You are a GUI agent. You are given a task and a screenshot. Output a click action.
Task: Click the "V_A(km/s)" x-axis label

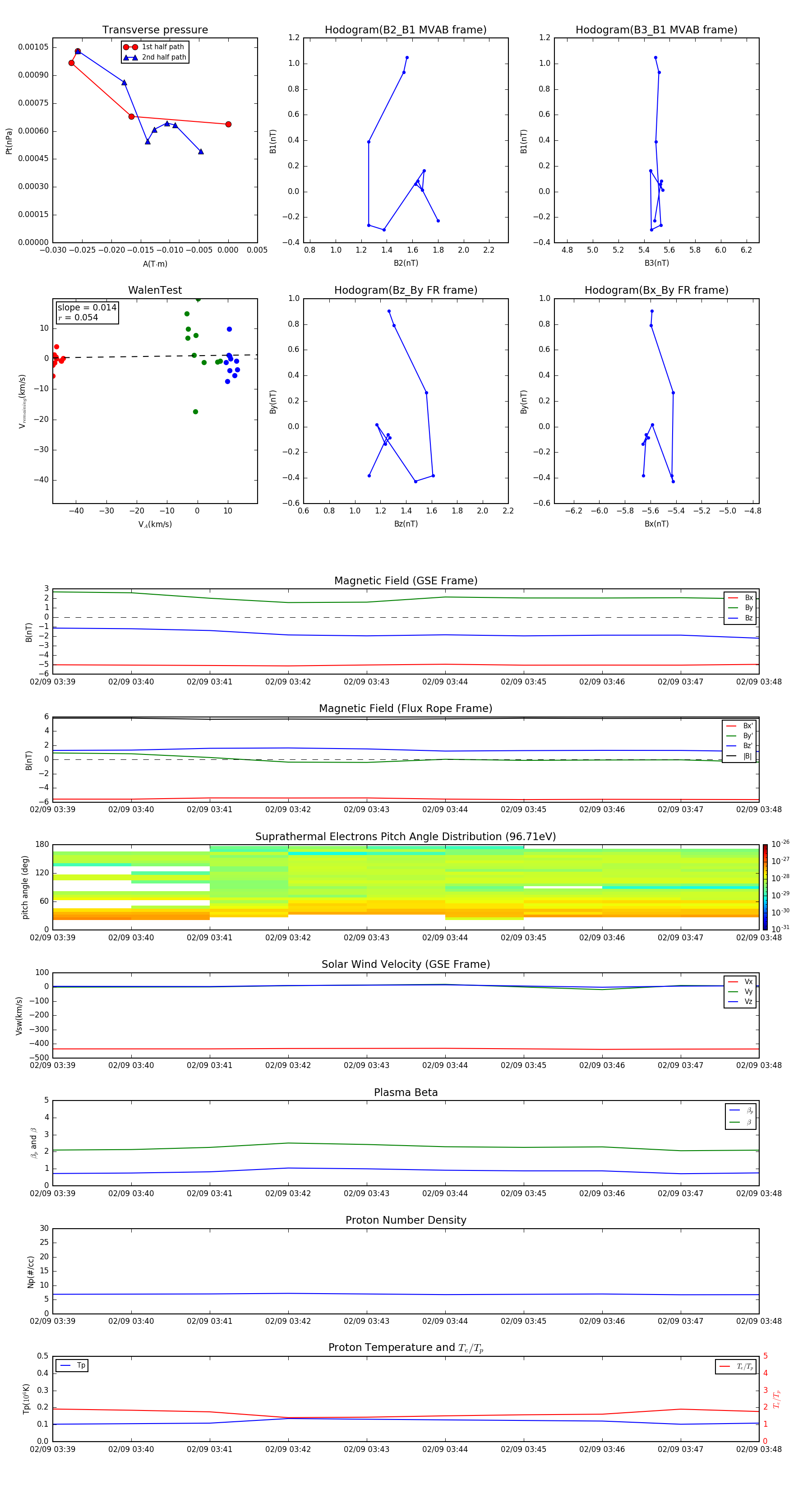pos(155,524)
